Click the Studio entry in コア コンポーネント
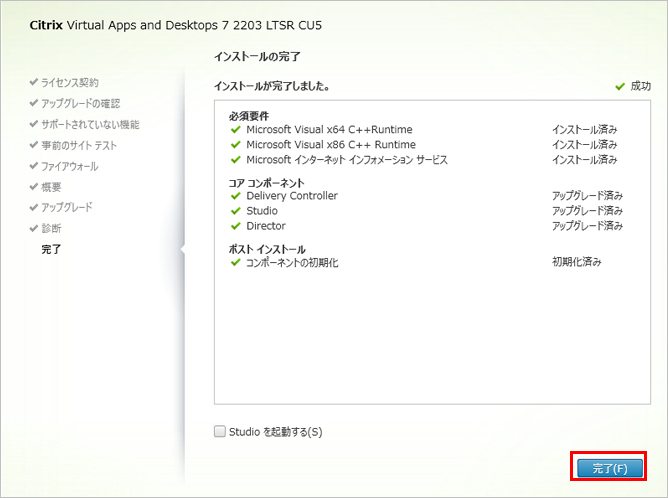 click(x=262, y=211)
